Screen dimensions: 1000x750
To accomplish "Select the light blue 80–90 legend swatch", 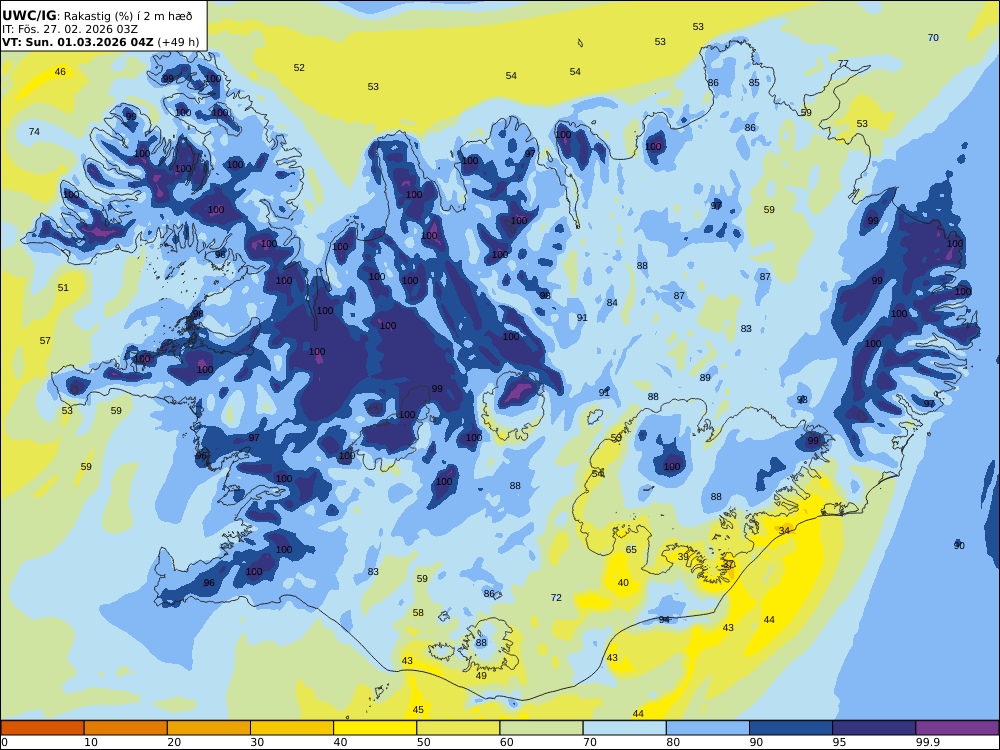I will point(708,728).
